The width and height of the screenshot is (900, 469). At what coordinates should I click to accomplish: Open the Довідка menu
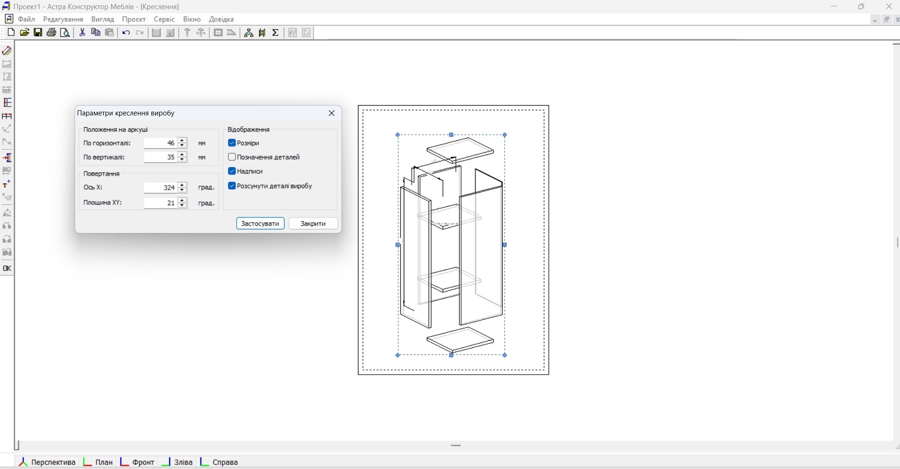click(221, 19)
